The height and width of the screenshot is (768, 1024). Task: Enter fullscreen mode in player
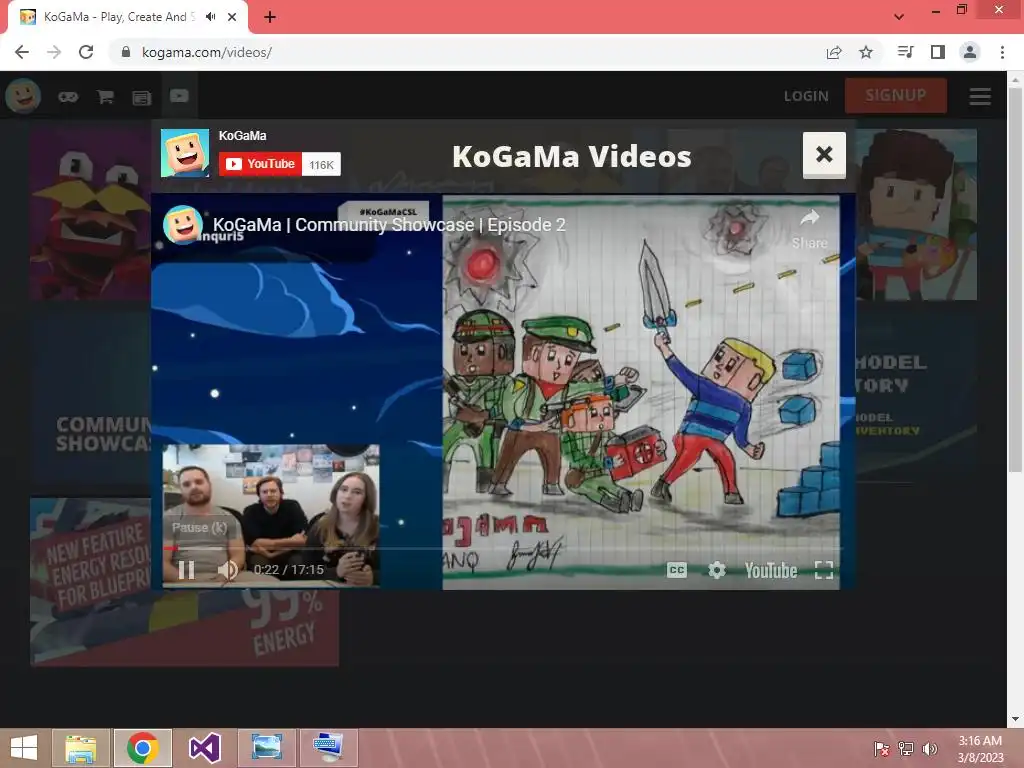tap(824, 570)
